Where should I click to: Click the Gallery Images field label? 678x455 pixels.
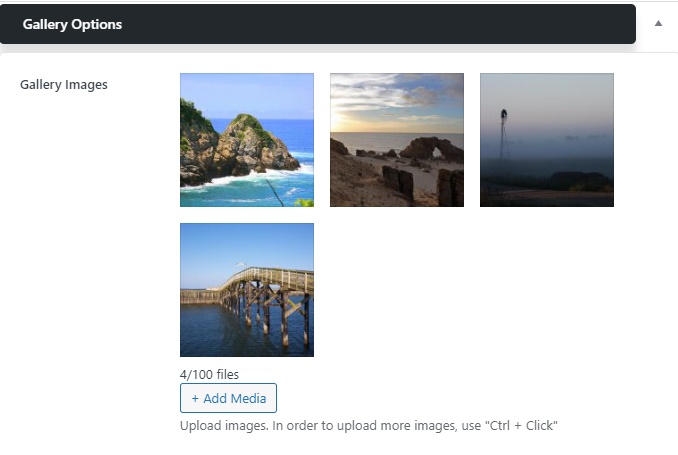click(64, 85)
